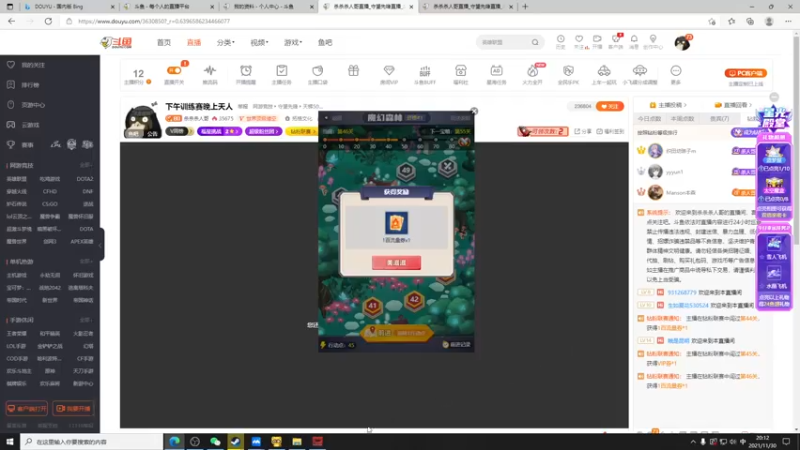Screen dimensions: 800x450
Task: Open the gift box icon in toolbar
Action: pos(353,70)
